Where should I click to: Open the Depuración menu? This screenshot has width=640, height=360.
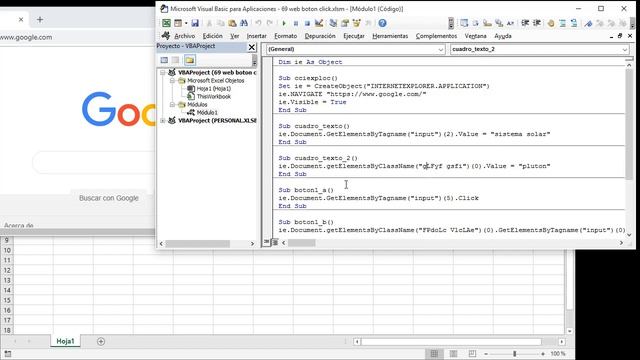tap(320, 36)
